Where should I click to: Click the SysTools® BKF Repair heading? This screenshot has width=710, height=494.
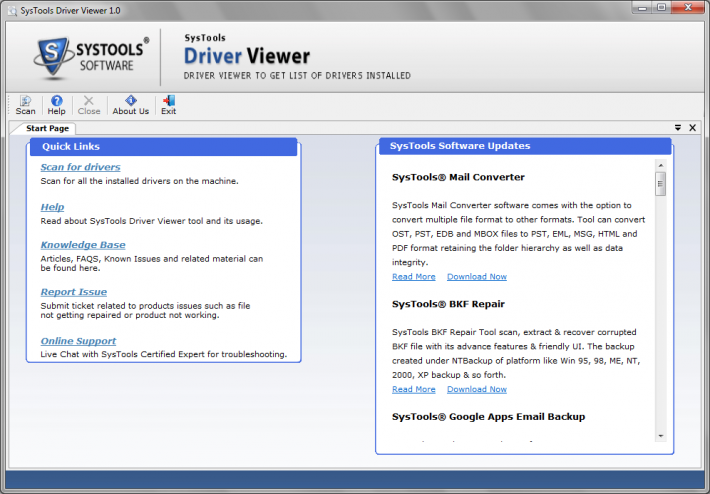(x=448, y=304)
